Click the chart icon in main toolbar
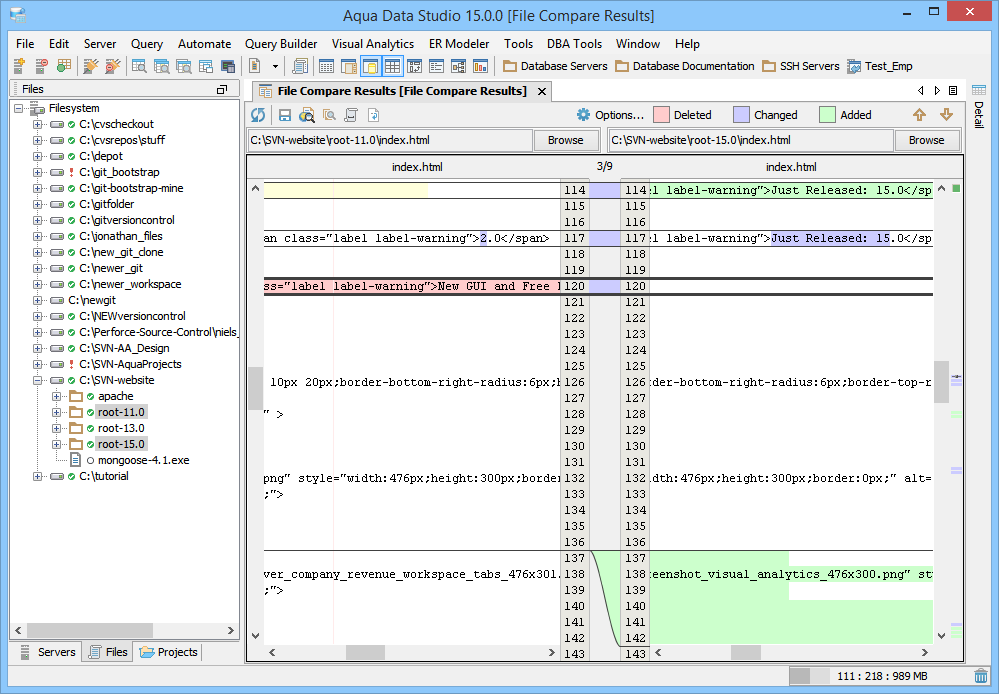Viewport: 999px width, 694px height. 481,66
